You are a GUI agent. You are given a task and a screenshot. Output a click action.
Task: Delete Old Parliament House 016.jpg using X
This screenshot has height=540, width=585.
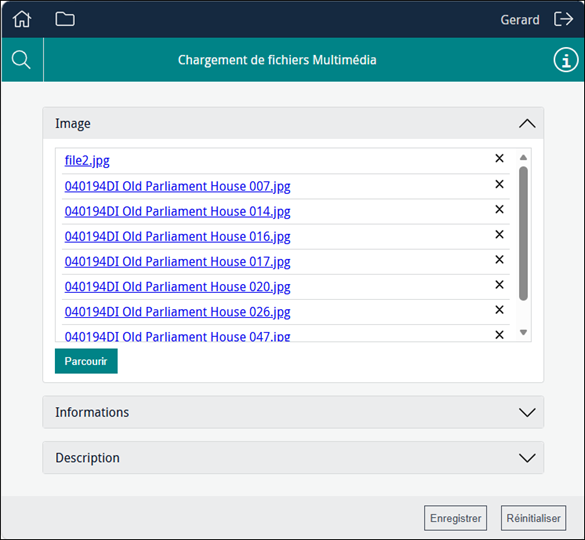pos(499,234)
